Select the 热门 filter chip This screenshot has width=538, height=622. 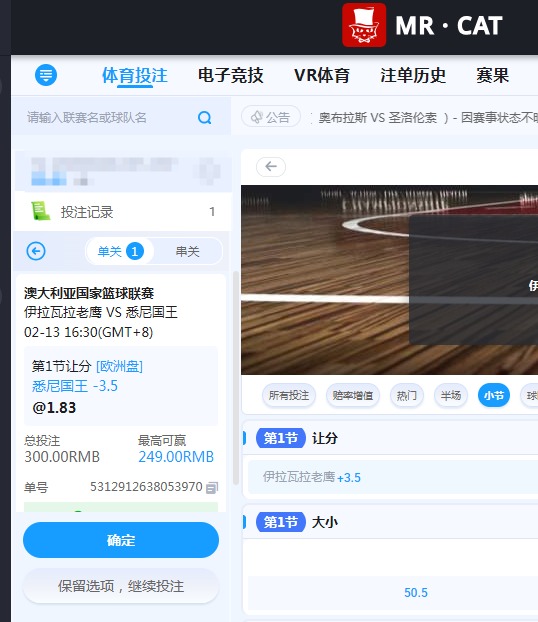(x=407, y=395)
